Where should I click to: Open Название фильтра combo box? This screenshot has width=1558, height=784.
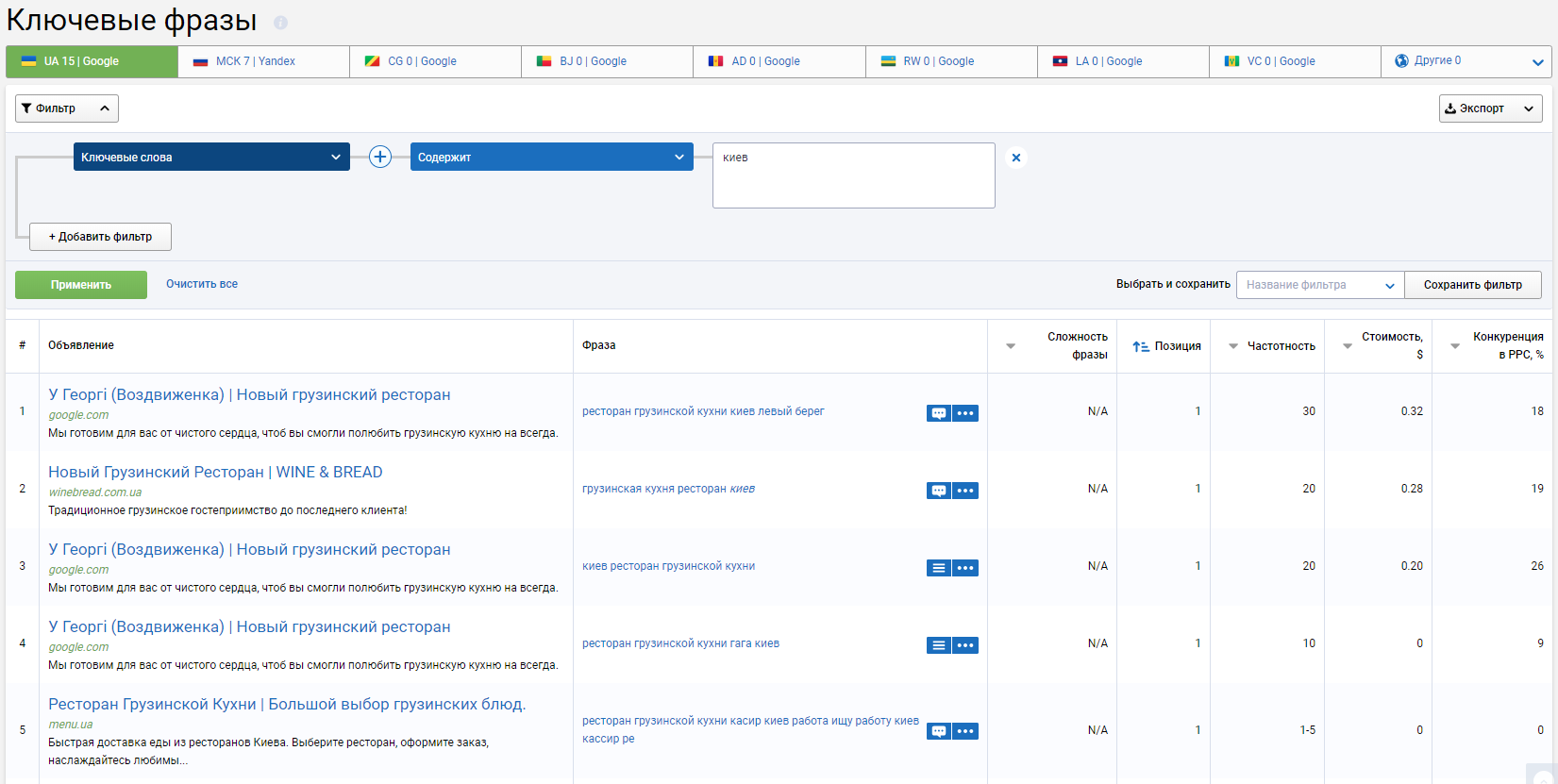(1320, 285)
